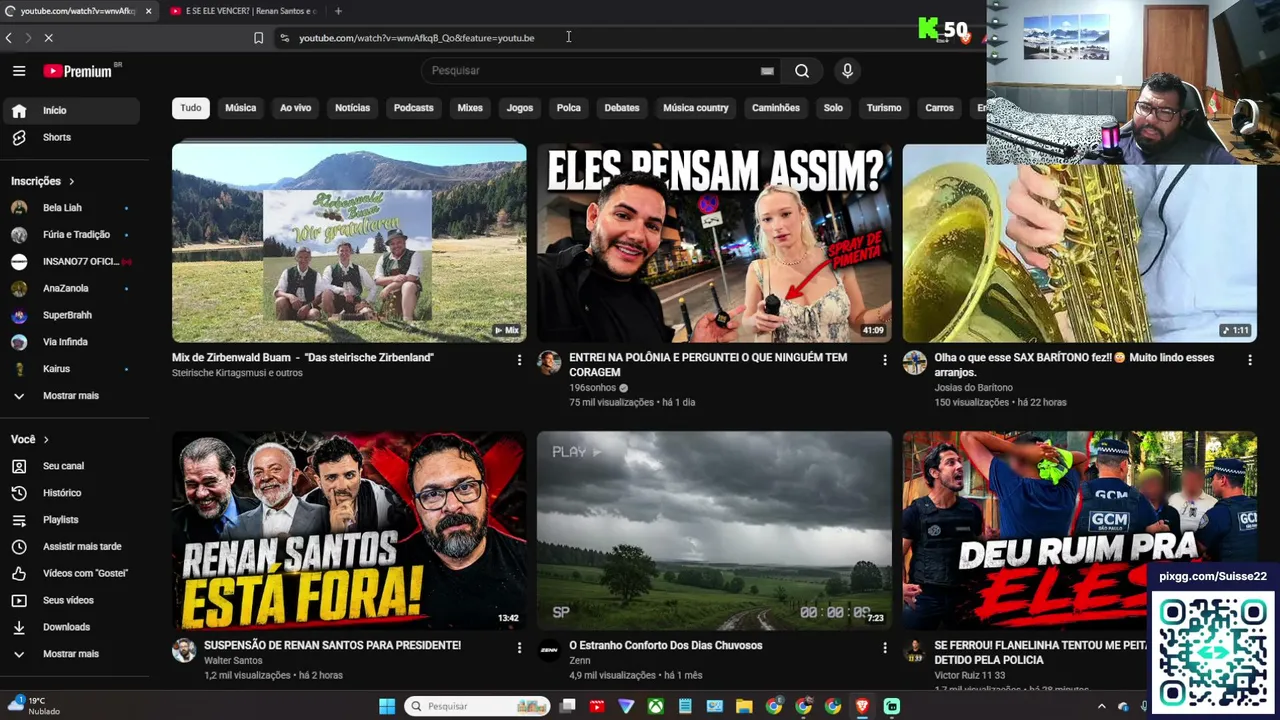Image resolution: width=1280 pixels, height=720 pixels.
Task: Open Seus vídeos in the sidebar
Action: coord(70,600)
